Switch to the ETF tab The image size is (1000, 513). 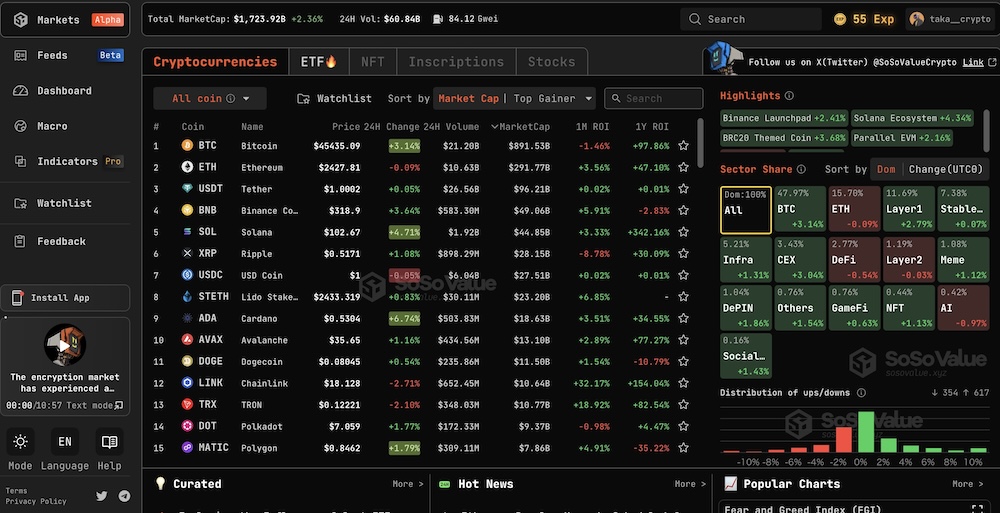(318, 62)
